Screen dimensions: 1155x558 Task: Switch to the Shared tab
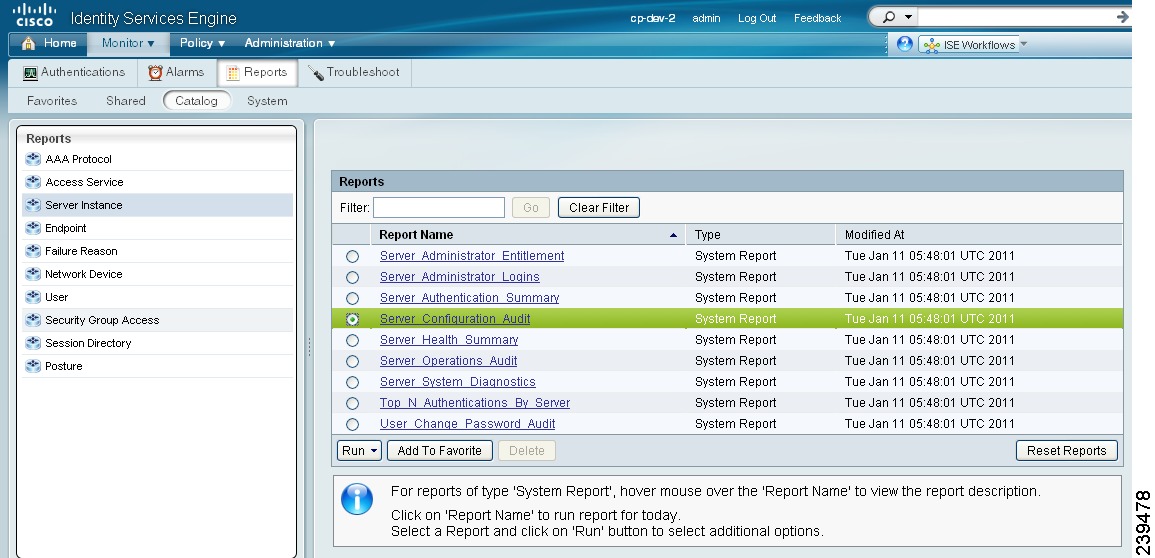[x=125, y=101]
